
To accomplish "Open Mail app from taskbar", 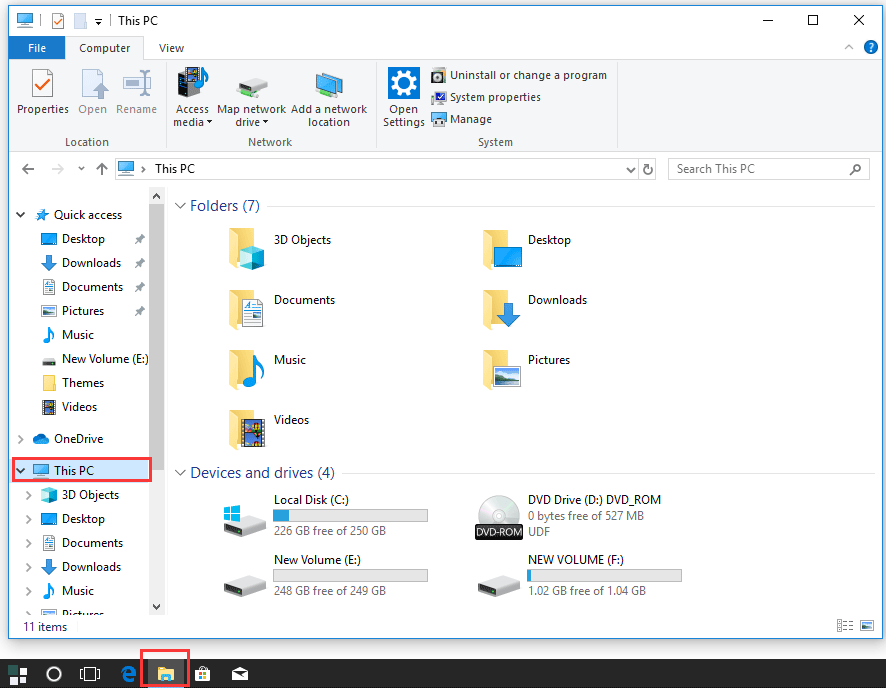I will [240, 674].
